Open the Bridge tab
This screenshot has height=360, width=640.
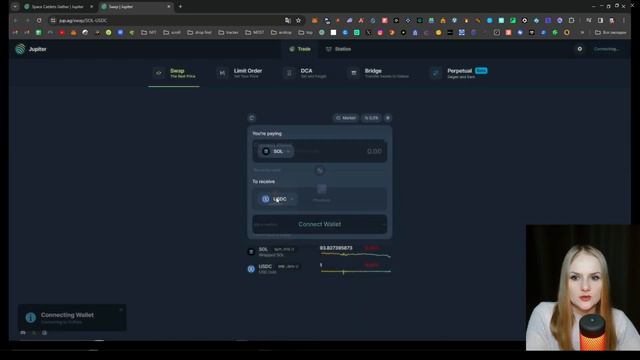tap(379, 73)
